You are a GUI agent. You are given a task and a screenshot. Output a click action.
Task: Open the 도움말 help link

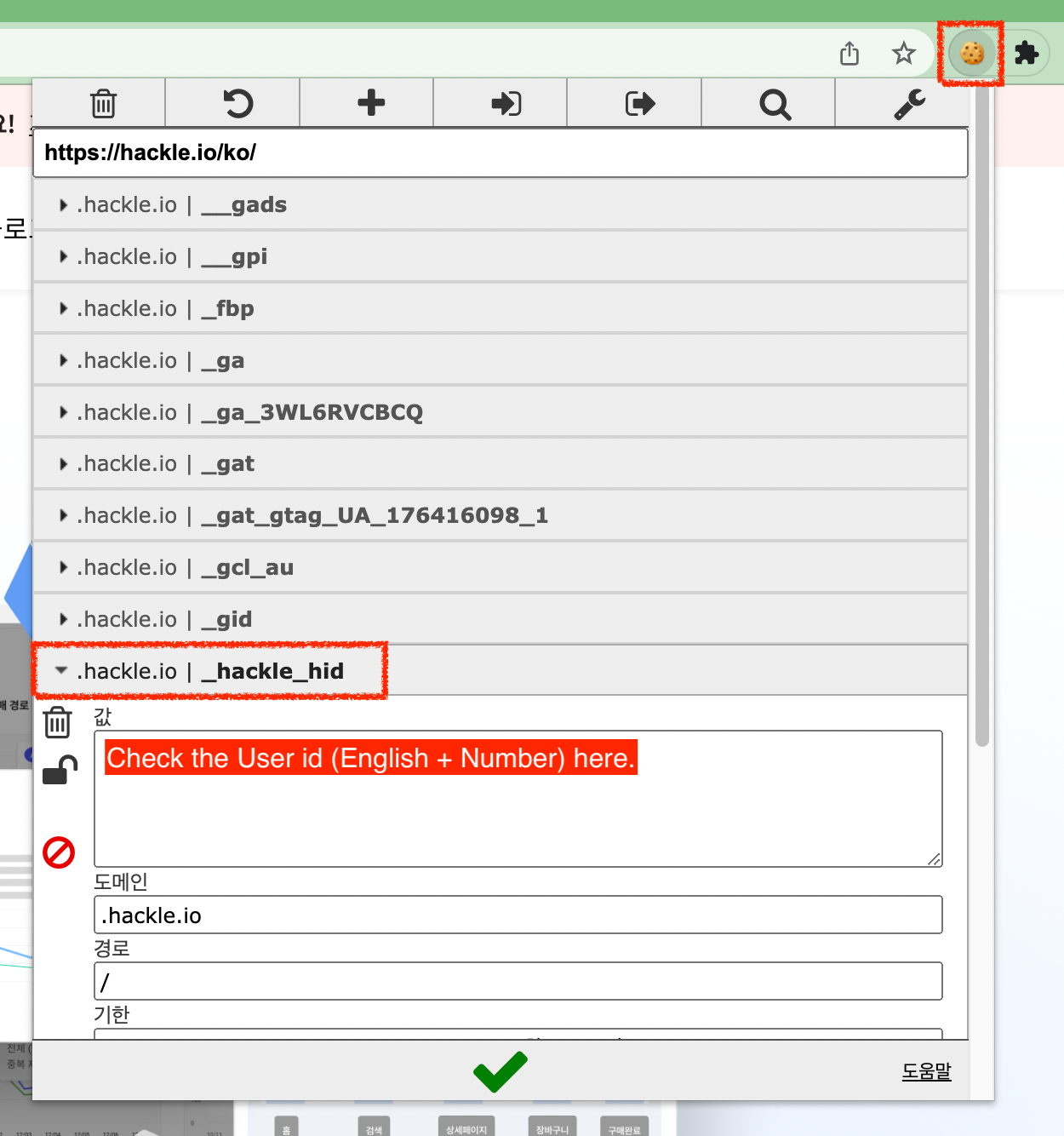927,1071
